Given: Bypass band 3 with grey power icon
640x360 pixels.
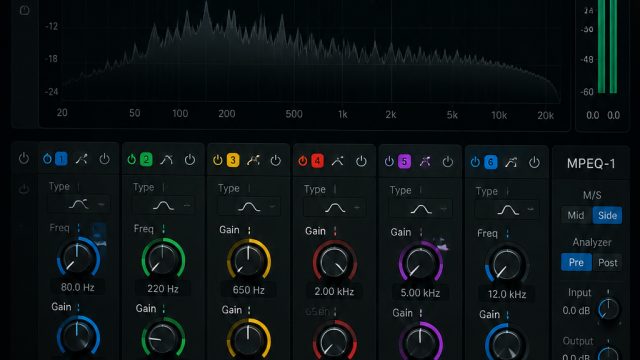Looking at the screenshot, I should point(276,160).
